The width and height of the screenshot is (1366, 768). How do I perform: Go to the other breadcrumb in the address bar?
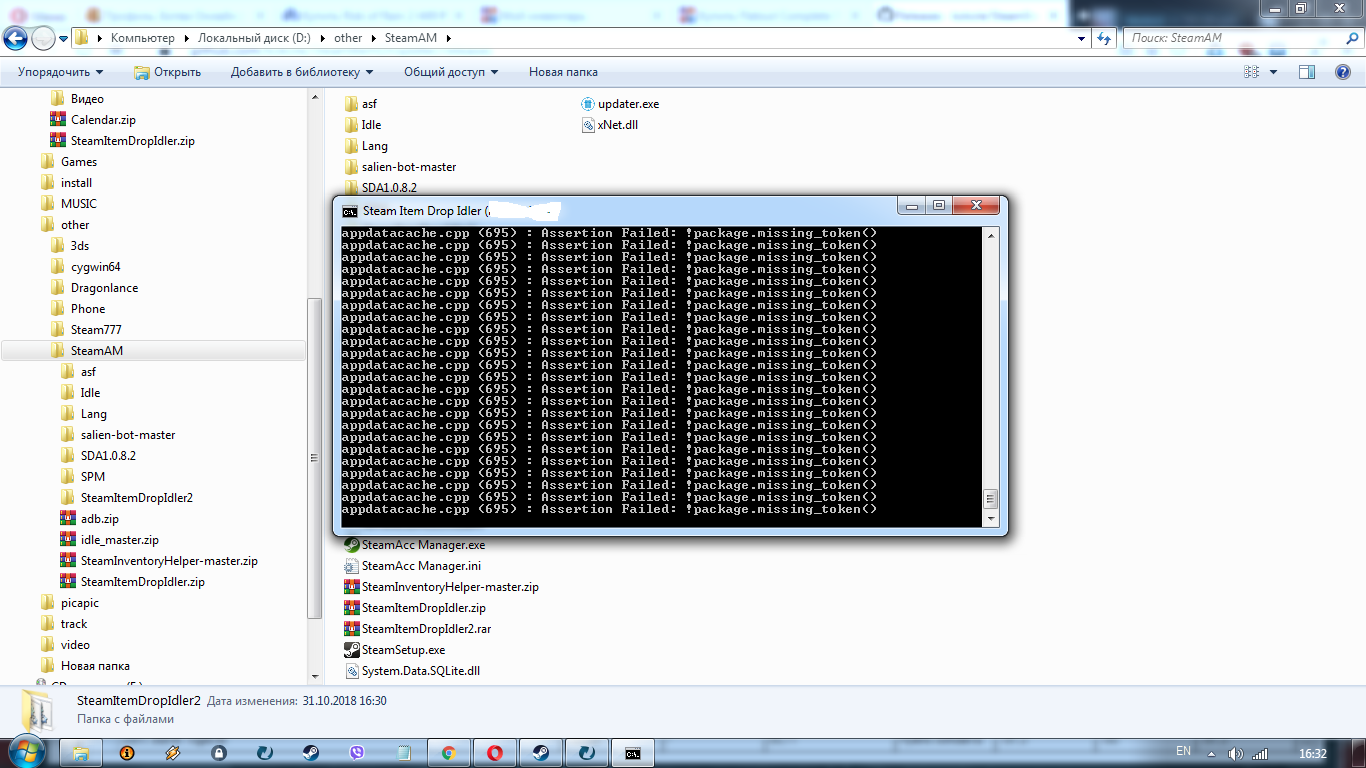click(348, 38)
